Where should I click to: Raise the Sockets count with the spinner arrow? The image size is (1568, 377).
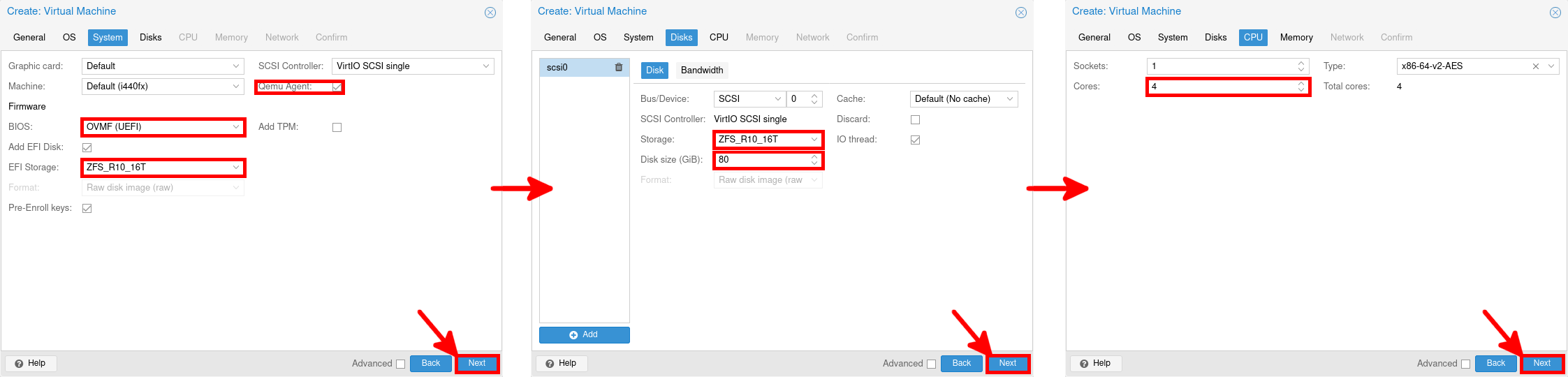click(1300, 63)
